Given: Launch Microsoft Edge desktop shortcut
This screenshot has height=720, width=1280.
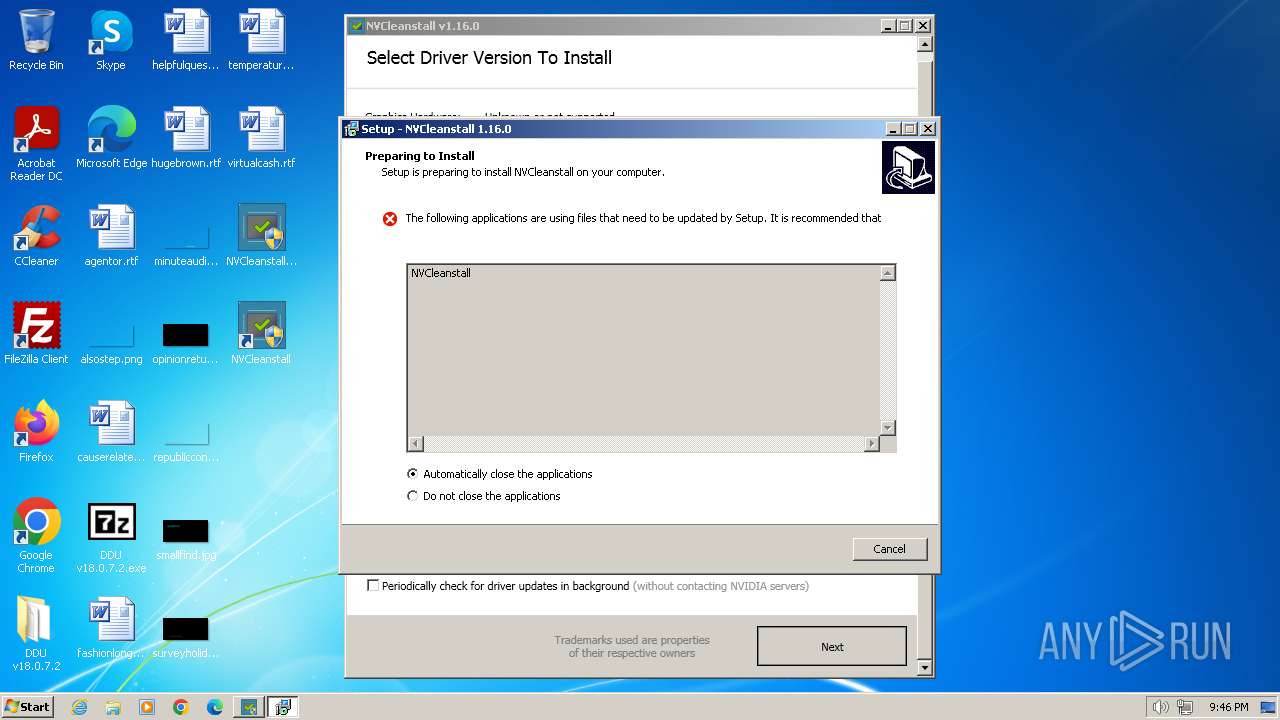Looking at the screenshot, I should pos(111,138).
